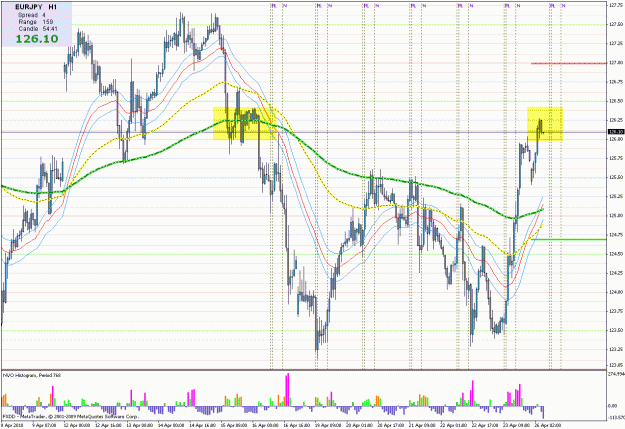Image resolution: width=625 pixels, height=429 pixels.
Task: Click the 123.25 price axis label
Action: point(616,349)
